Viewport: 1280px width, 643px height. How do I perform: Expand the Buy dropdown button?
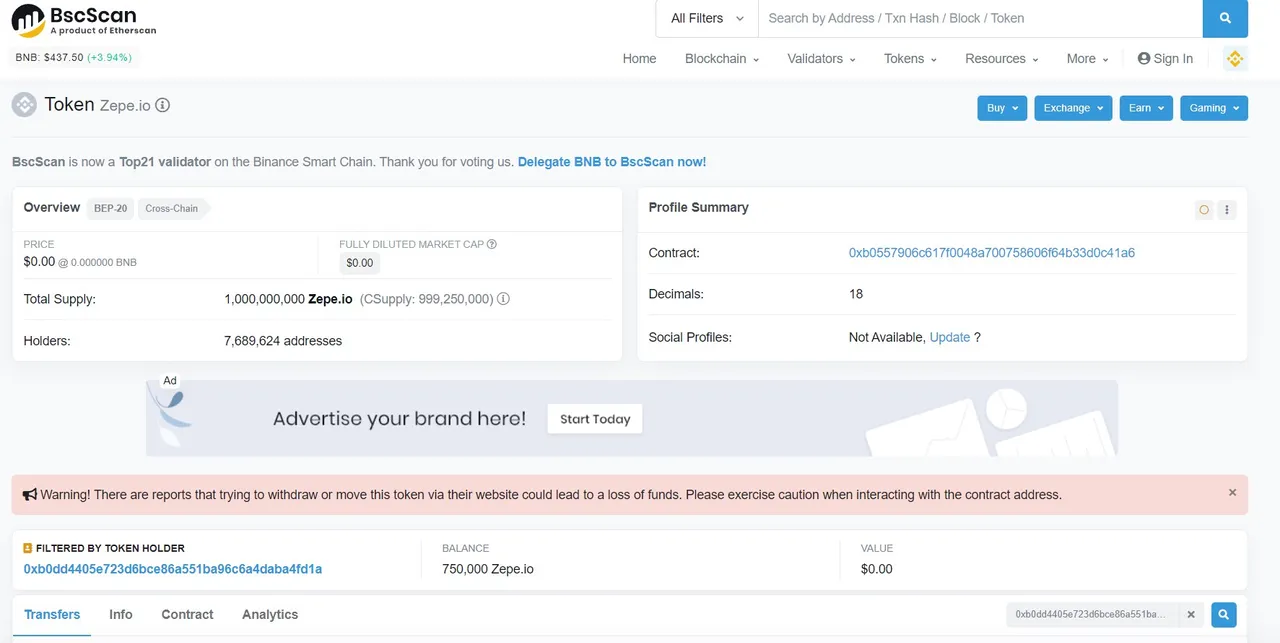point(1002,108)
